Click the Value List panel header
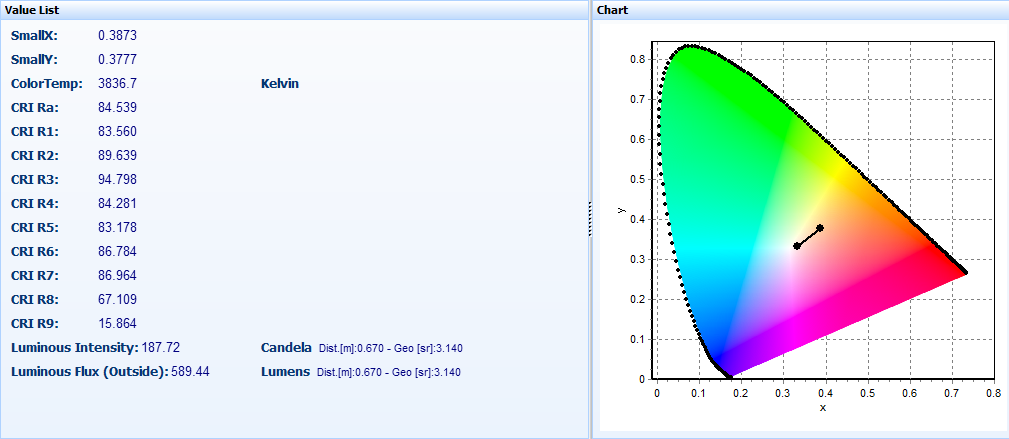 tap(32, 9)
